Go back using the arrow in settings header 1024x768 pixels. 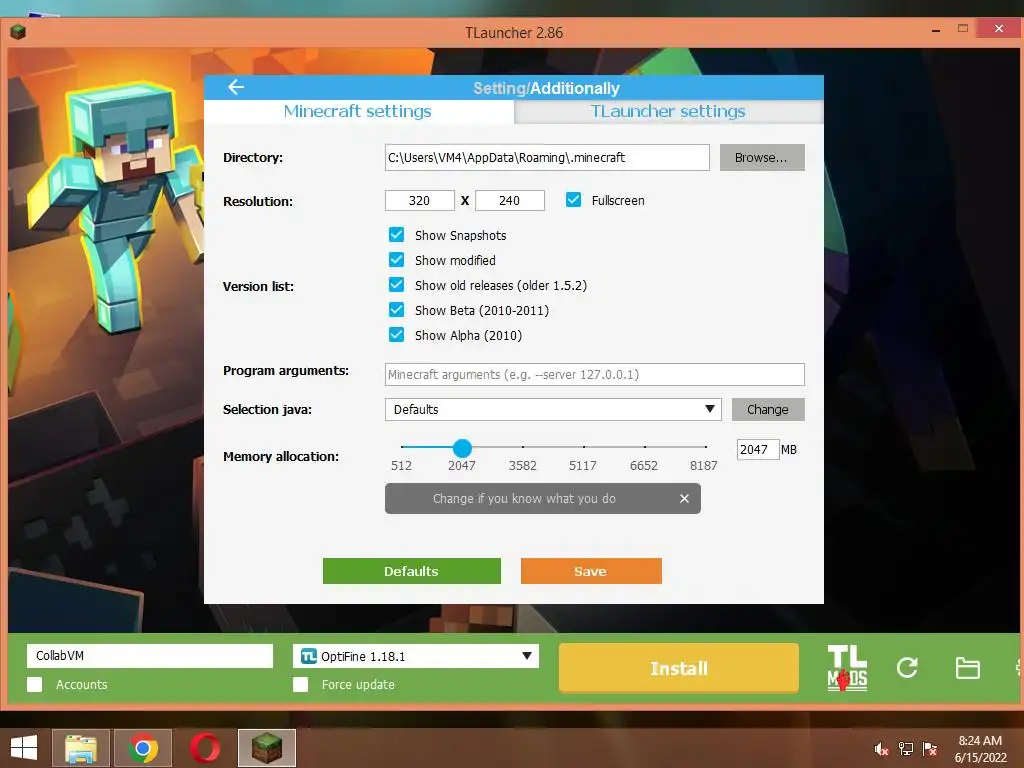click(236, 87)
